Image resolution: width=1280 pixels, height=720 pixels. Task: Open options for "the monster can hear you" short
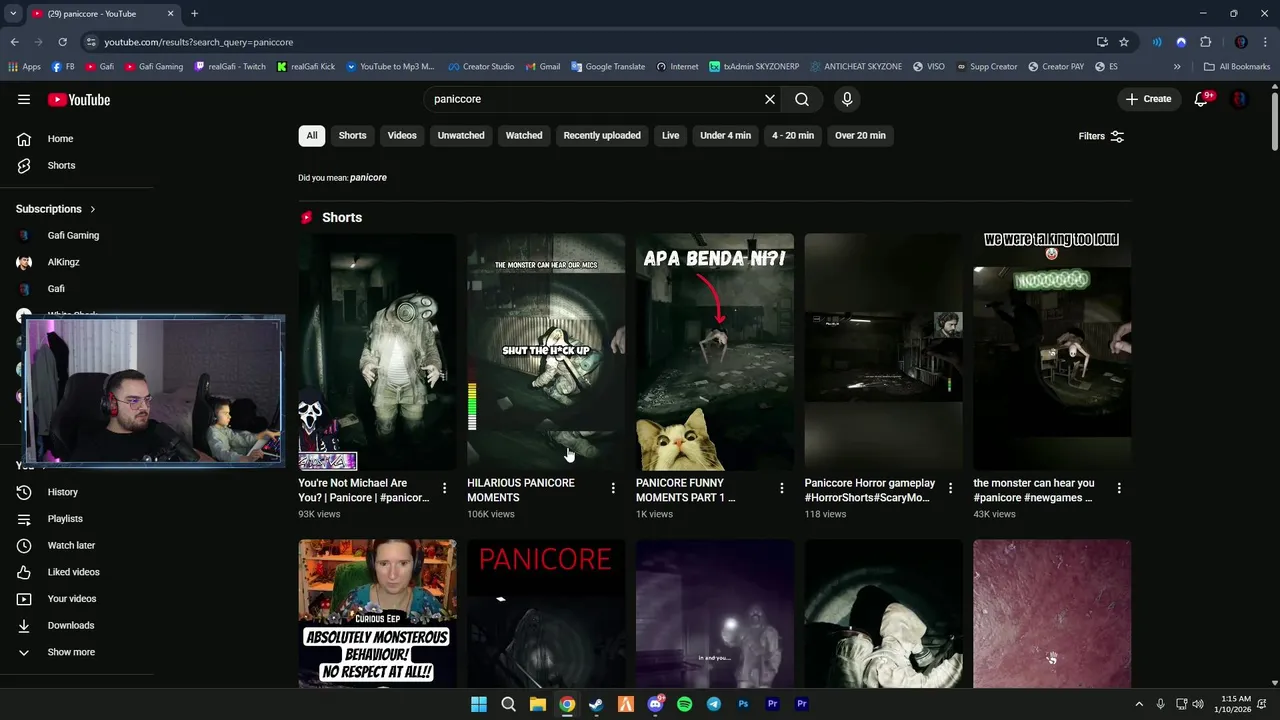(1119, 488)
